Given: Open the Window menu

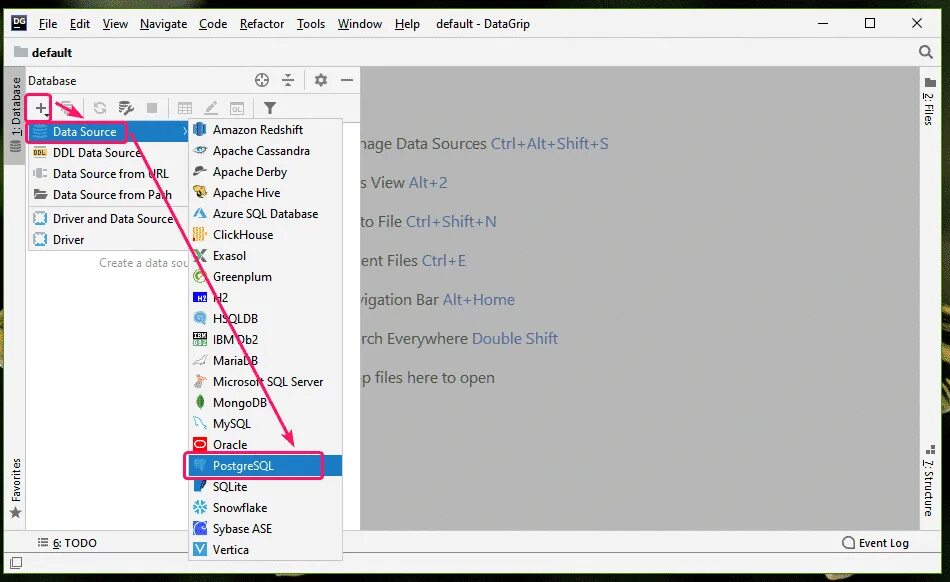Looking at the screenshot, I should click(x=360, y=24).
